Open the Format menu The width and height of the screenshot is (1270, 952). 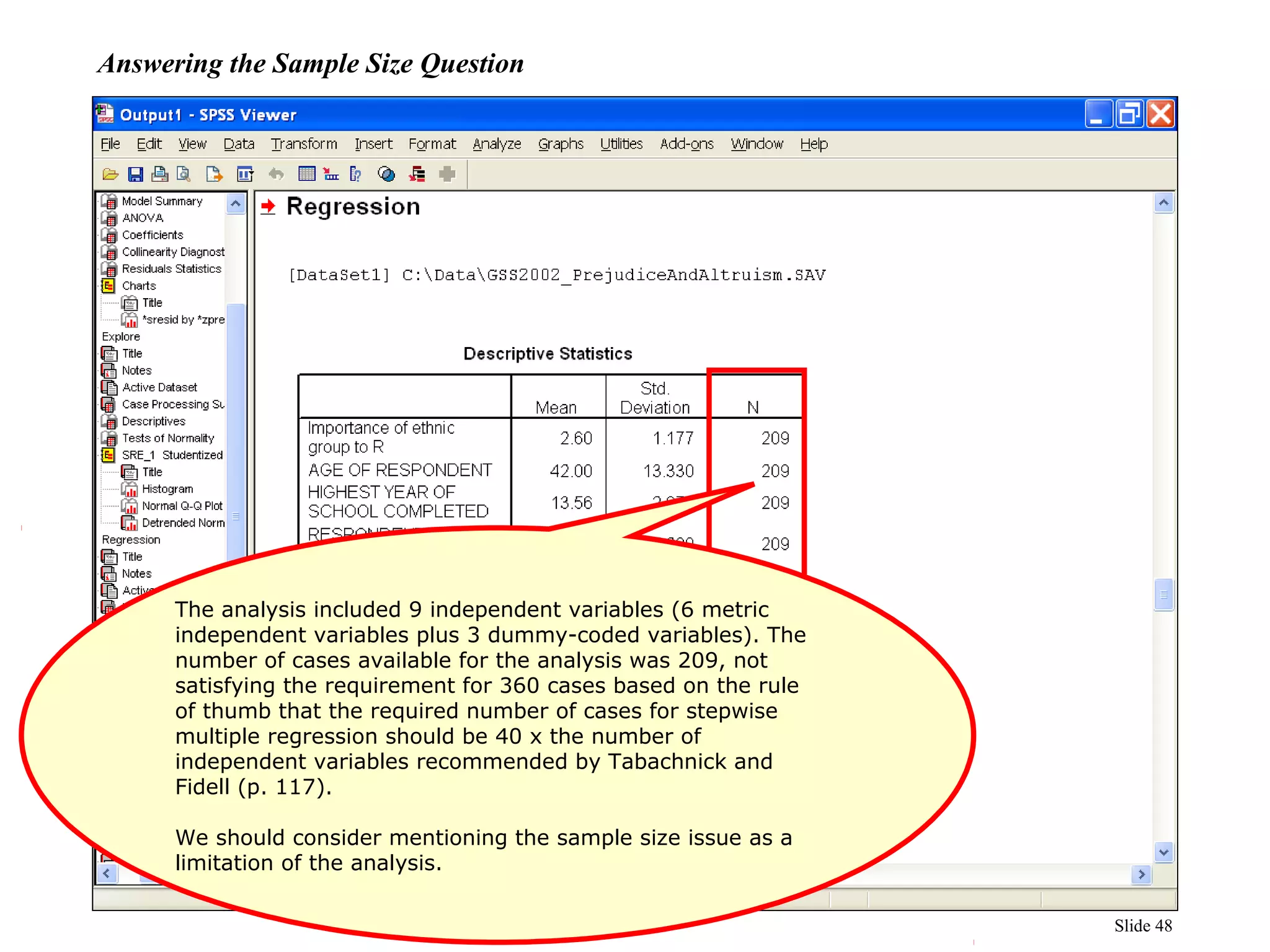point(432,144)
